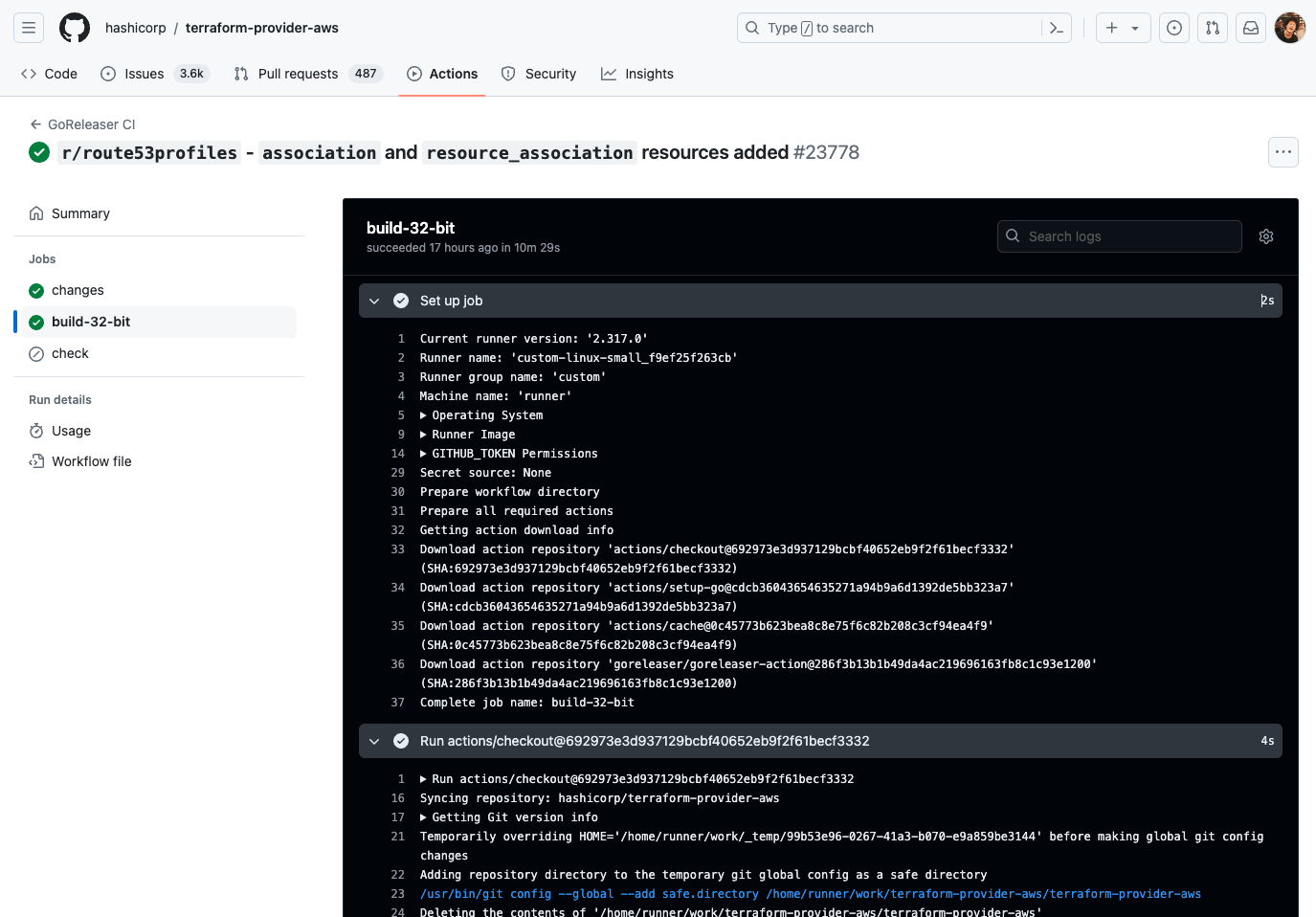Open the Workflow file for this run
Image resolution: width=1316 pixels, height=917 pixels.
pos(90,460)
